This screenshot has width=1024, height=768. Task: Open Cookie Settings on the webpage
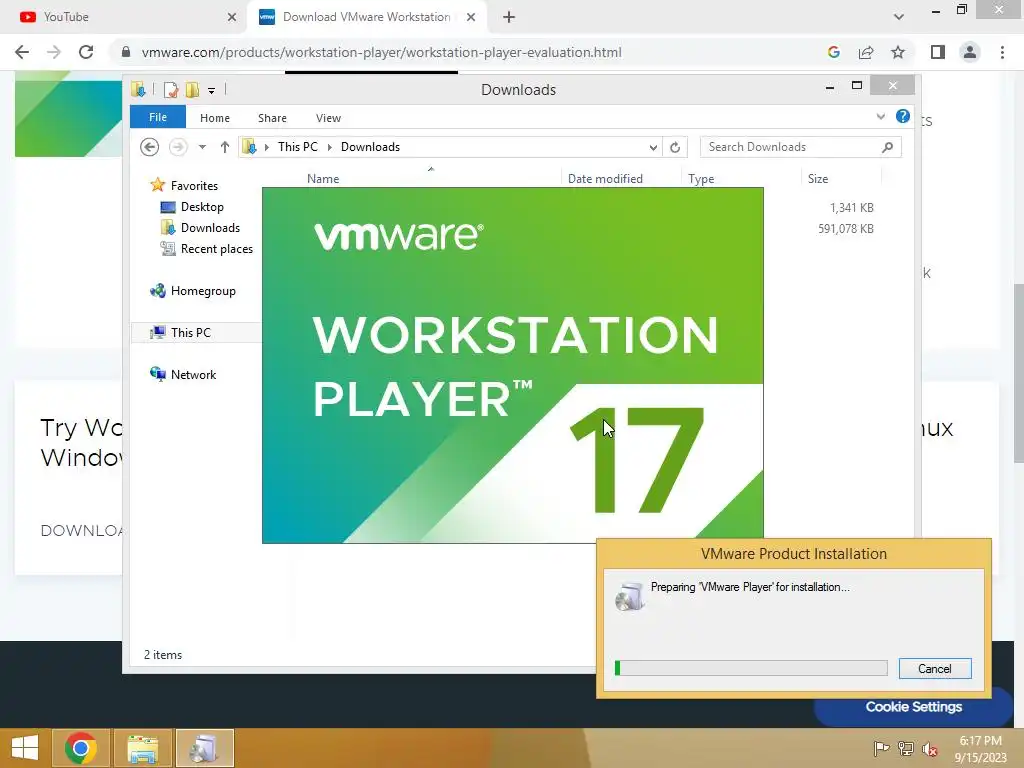point(914,707)
